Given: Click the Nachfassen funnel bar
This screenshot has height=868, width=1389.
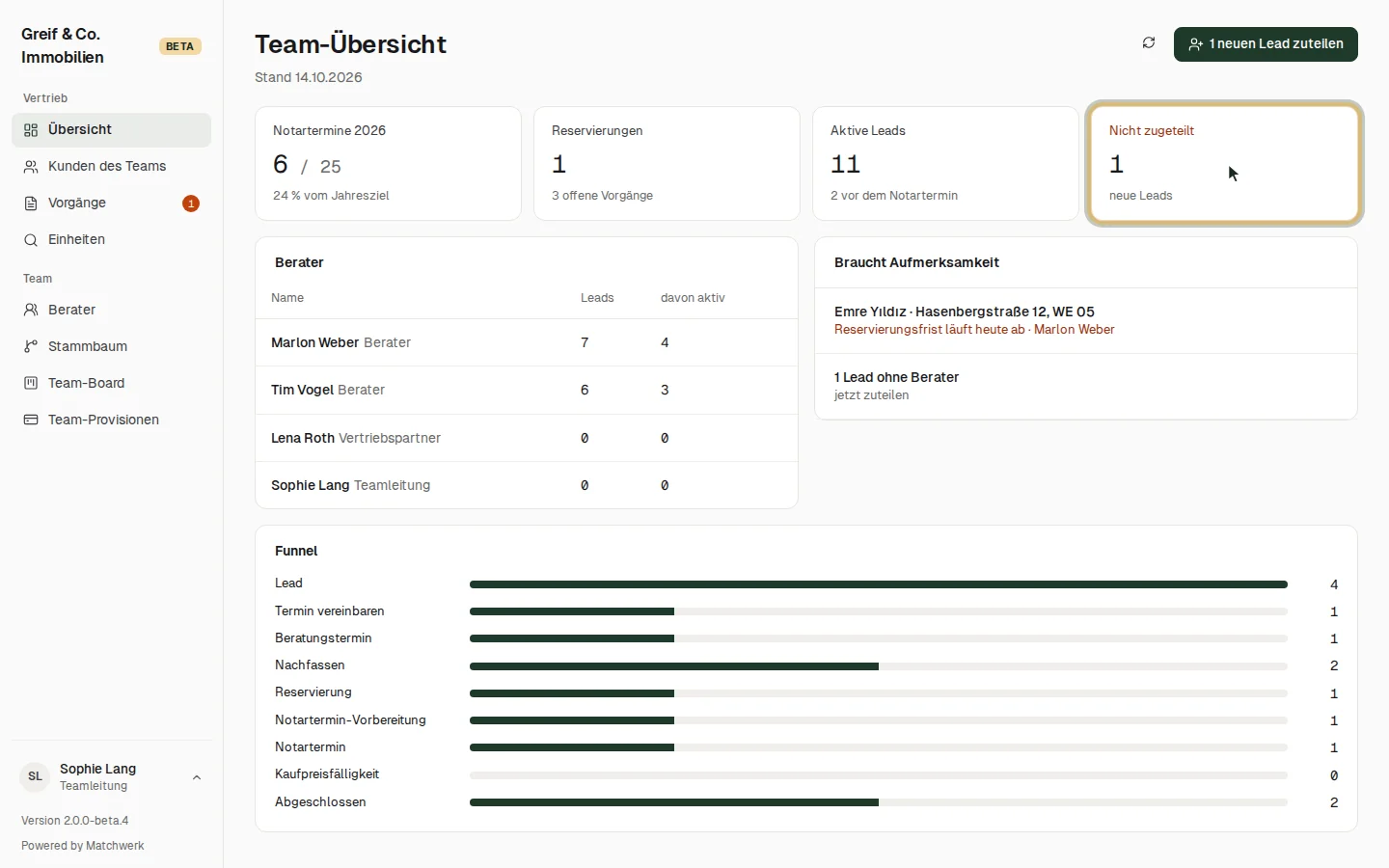Looking at the screenshot, I should pyautogui.click(x=879, y=666).
